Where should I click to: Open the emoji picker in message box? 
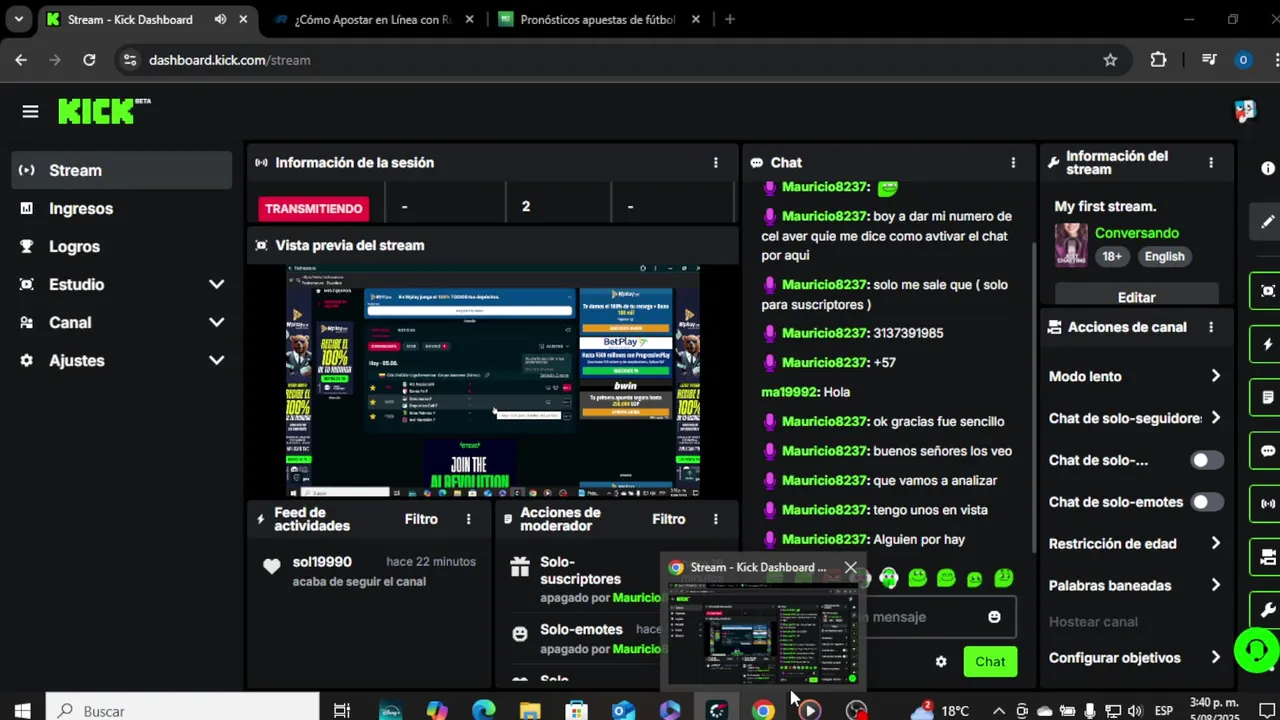994,617
